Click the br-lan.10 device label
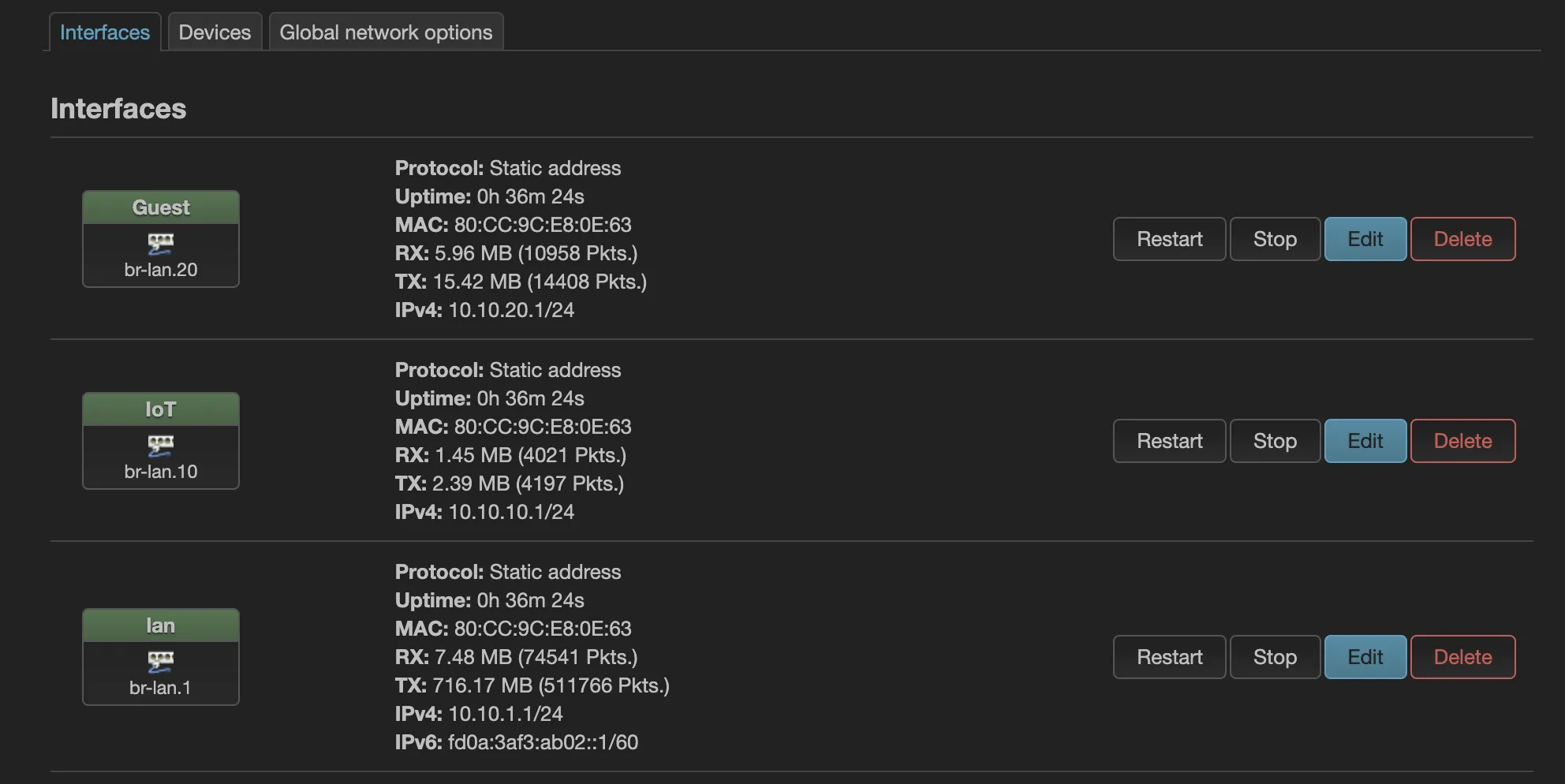The image size is (1565, 784). click(161, 472)
